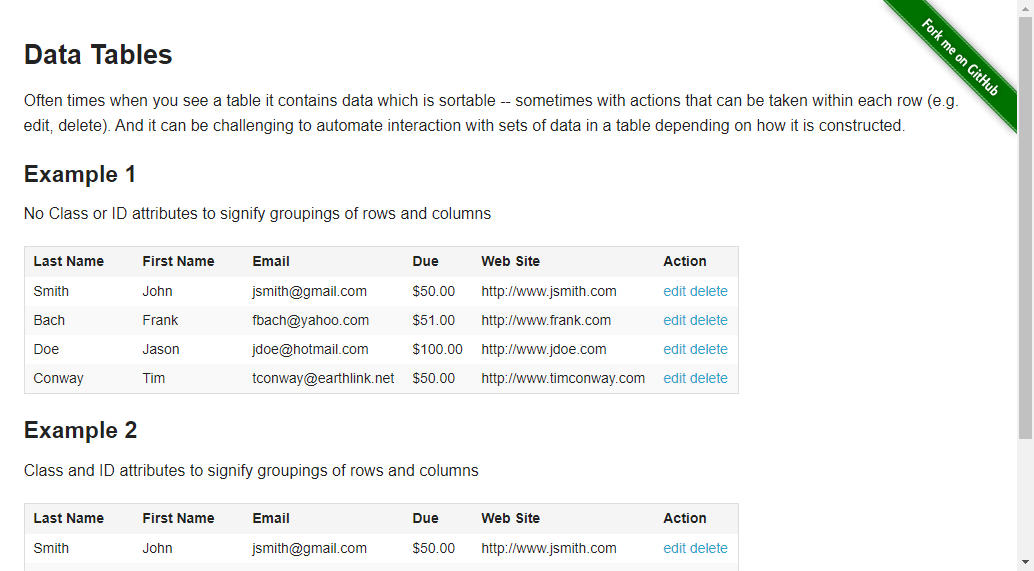The height and width of the screenshot is (571, 1034).
Task: Delete the Smith row in Example 2
Action: point(709,549)
